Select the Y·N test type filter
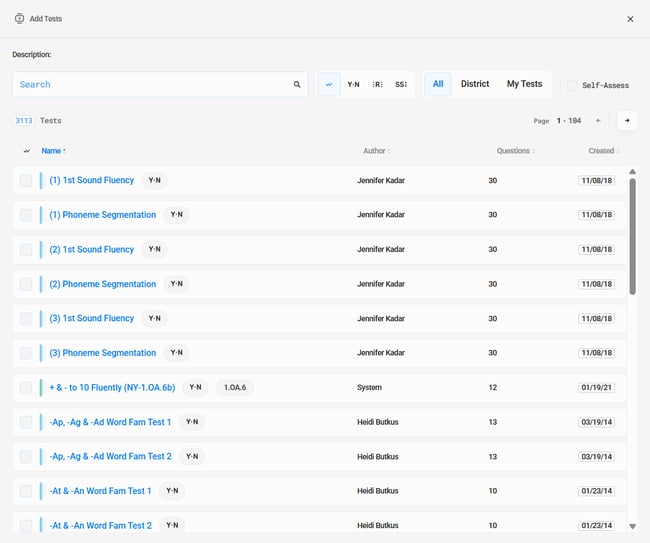Viewport: 650px width, 543px height. tap(353, 85)
